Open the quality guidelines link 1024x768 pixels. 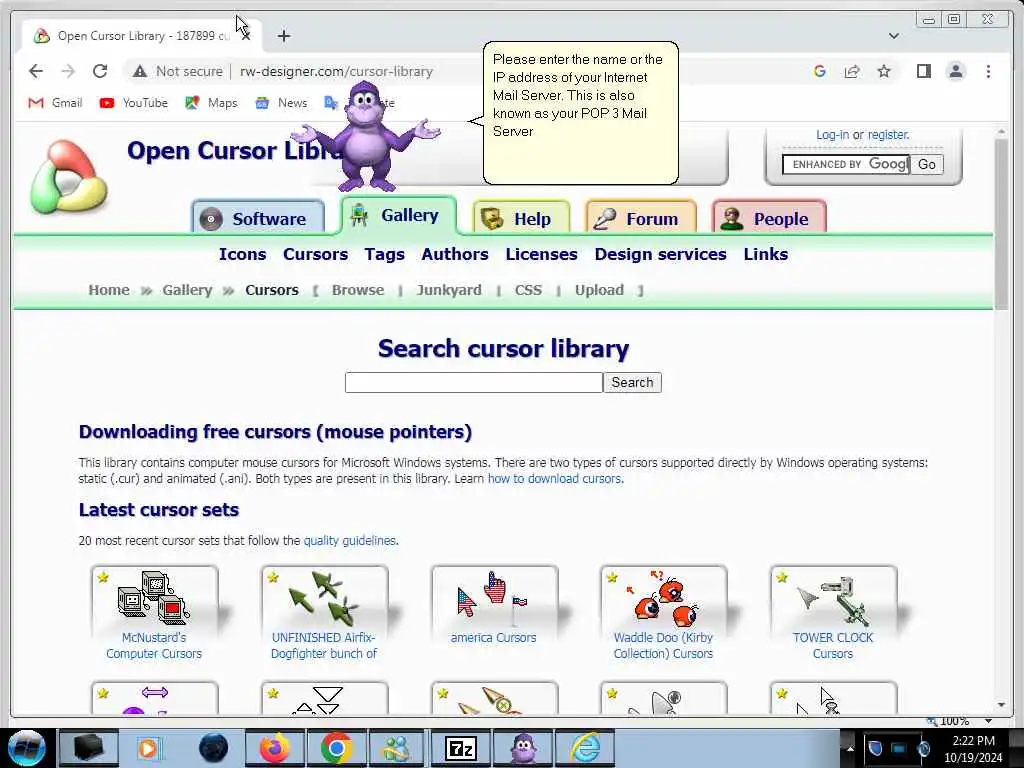point(350,541)
